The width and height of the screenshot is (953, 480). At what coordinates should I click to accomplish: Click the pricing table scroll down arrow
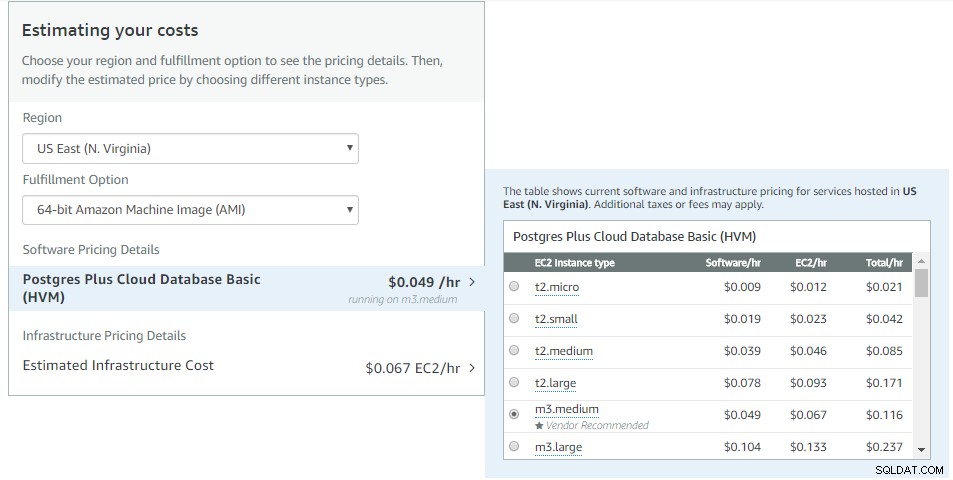921,450
